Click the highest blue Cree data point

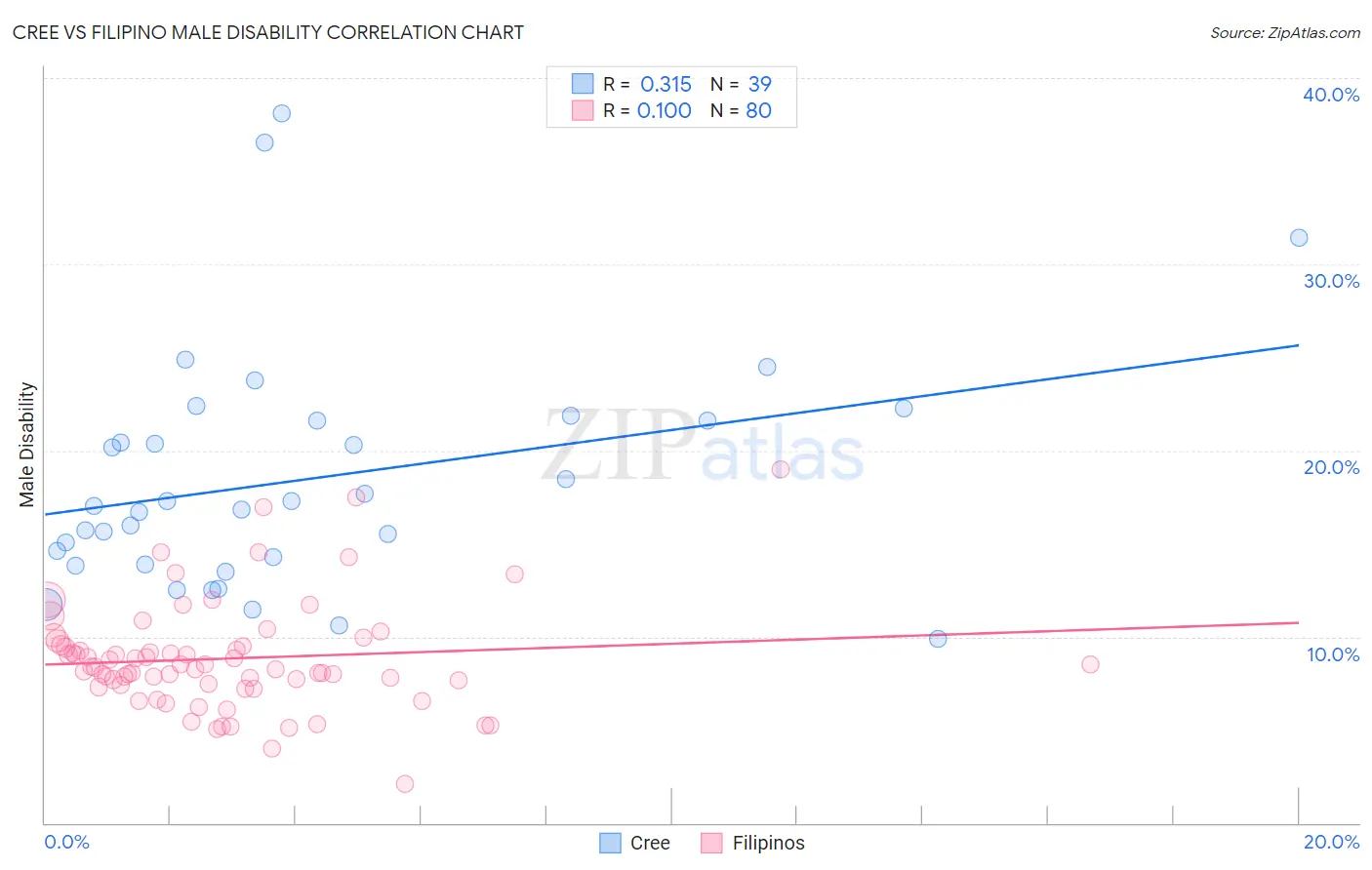point(281,113)
